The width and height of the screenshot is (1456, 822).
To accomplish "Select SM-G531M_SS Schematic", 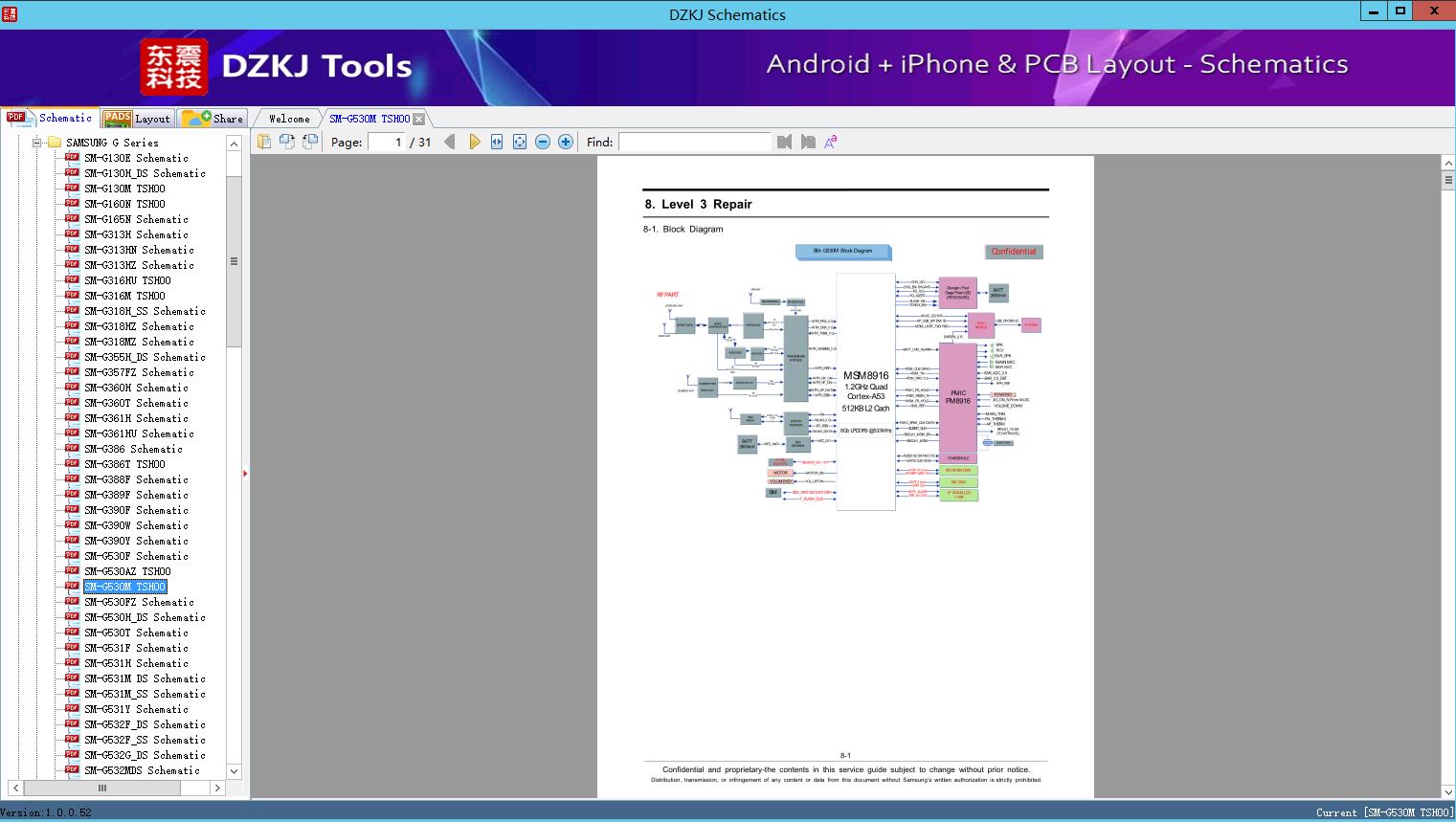I will (145, 694).
